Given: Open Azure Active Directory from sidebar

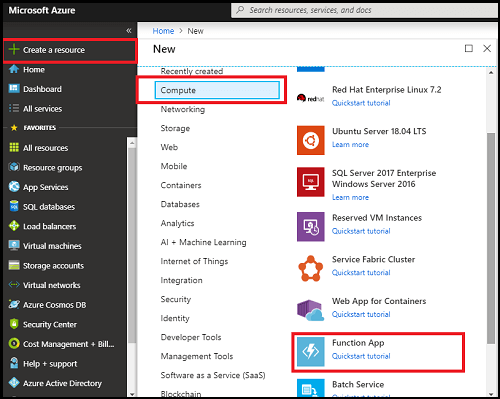Looking at the screenshot, I should tap(55, 383).
